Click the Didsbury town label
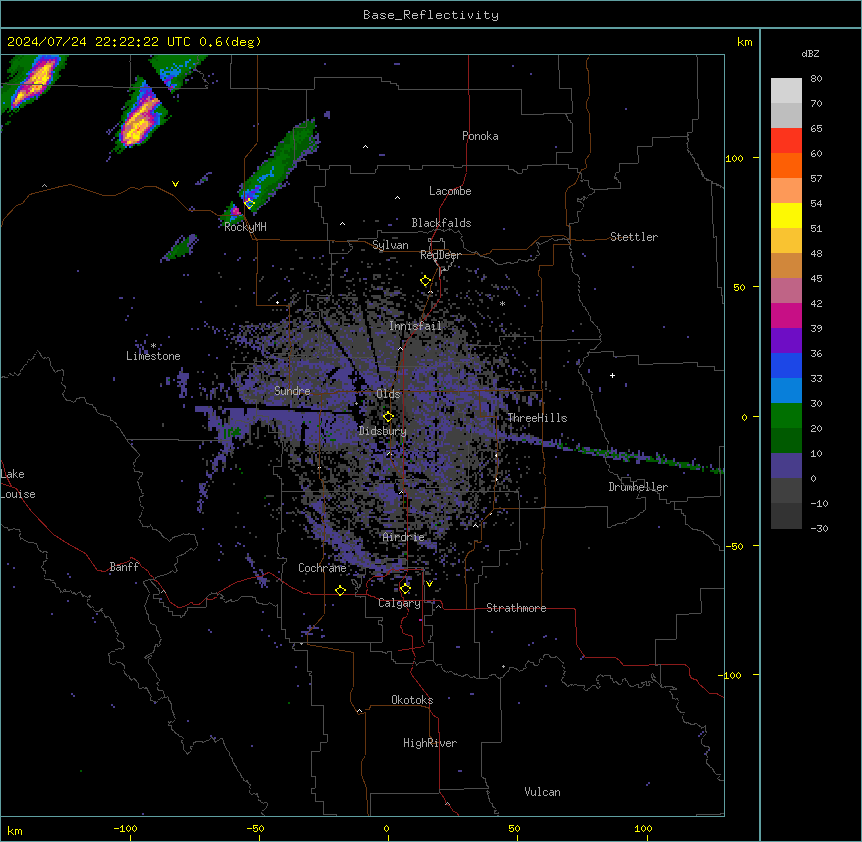The height and width of the screenshot is (842, 862). tap(383, 431)
